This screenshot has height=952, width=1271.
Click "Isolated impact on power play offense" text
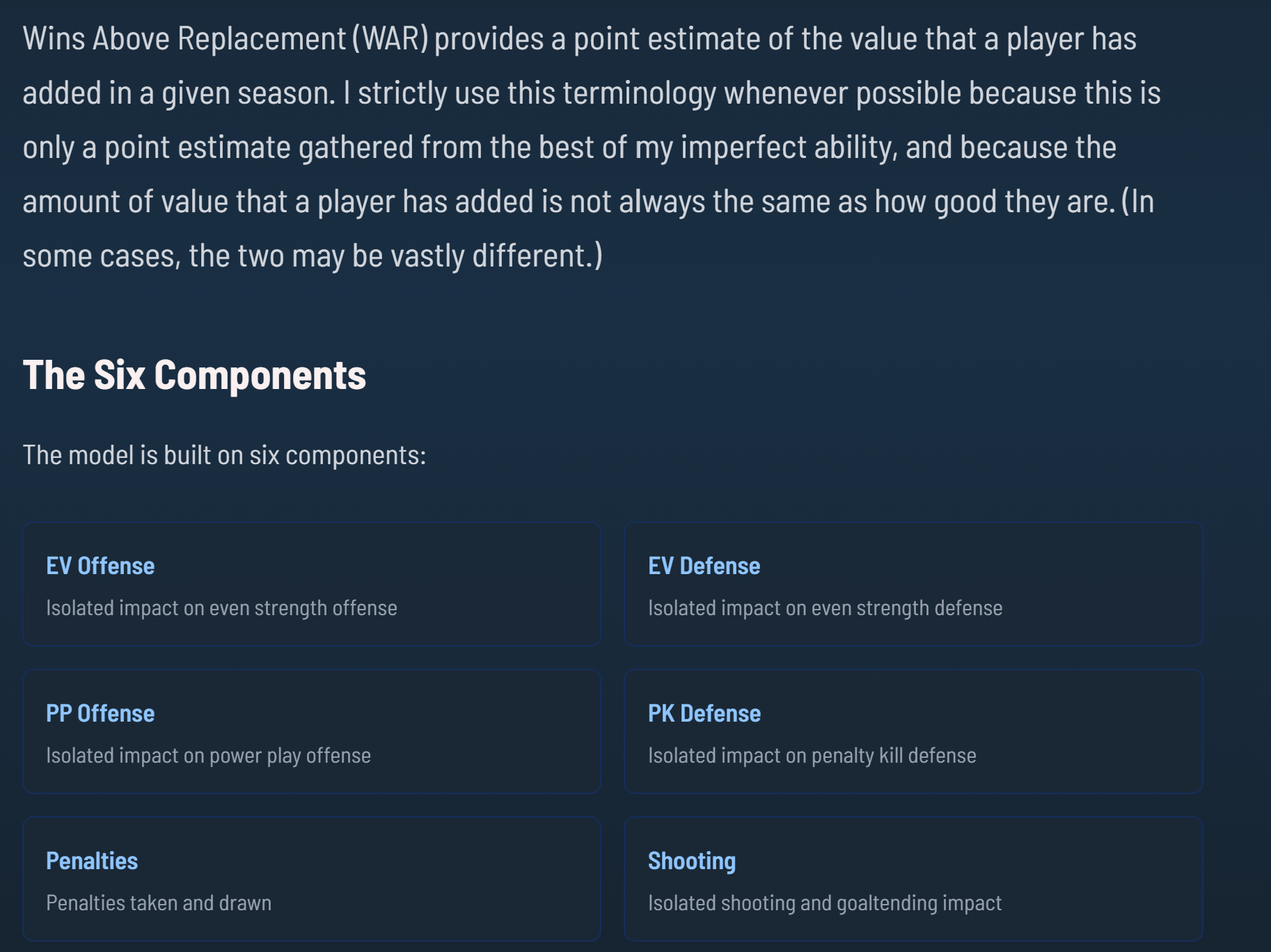click(208, 756)
